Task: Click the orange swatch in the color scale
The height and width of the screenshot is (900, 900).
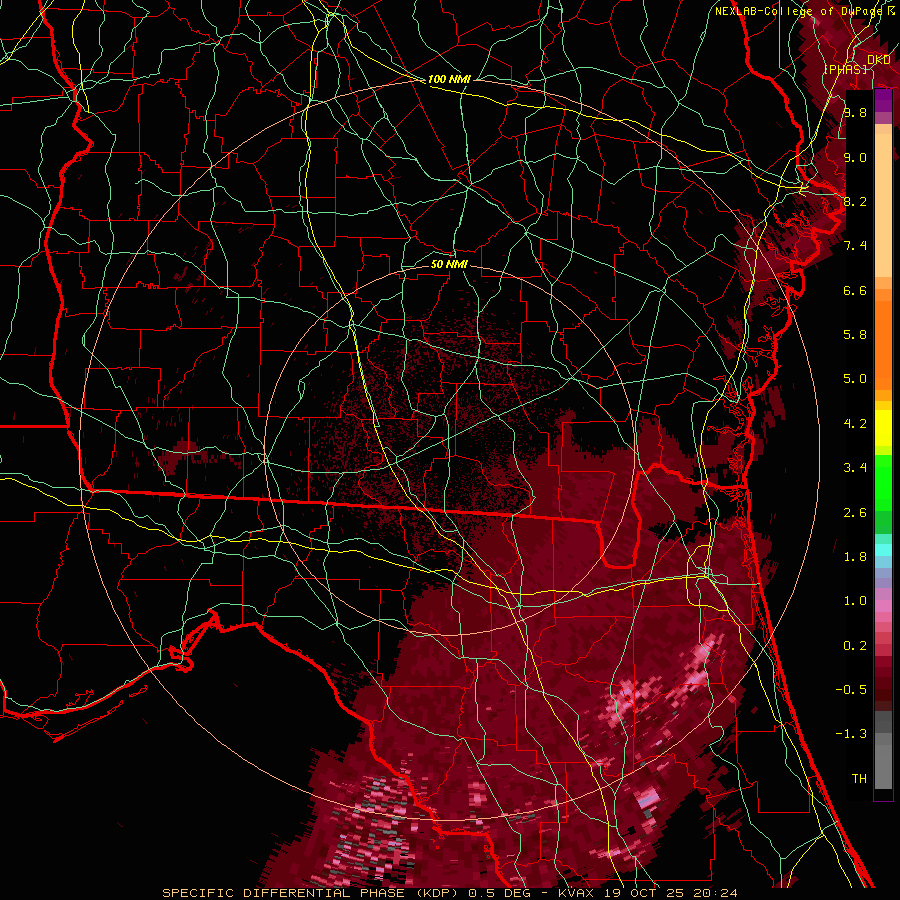Action: click(883, 346)
